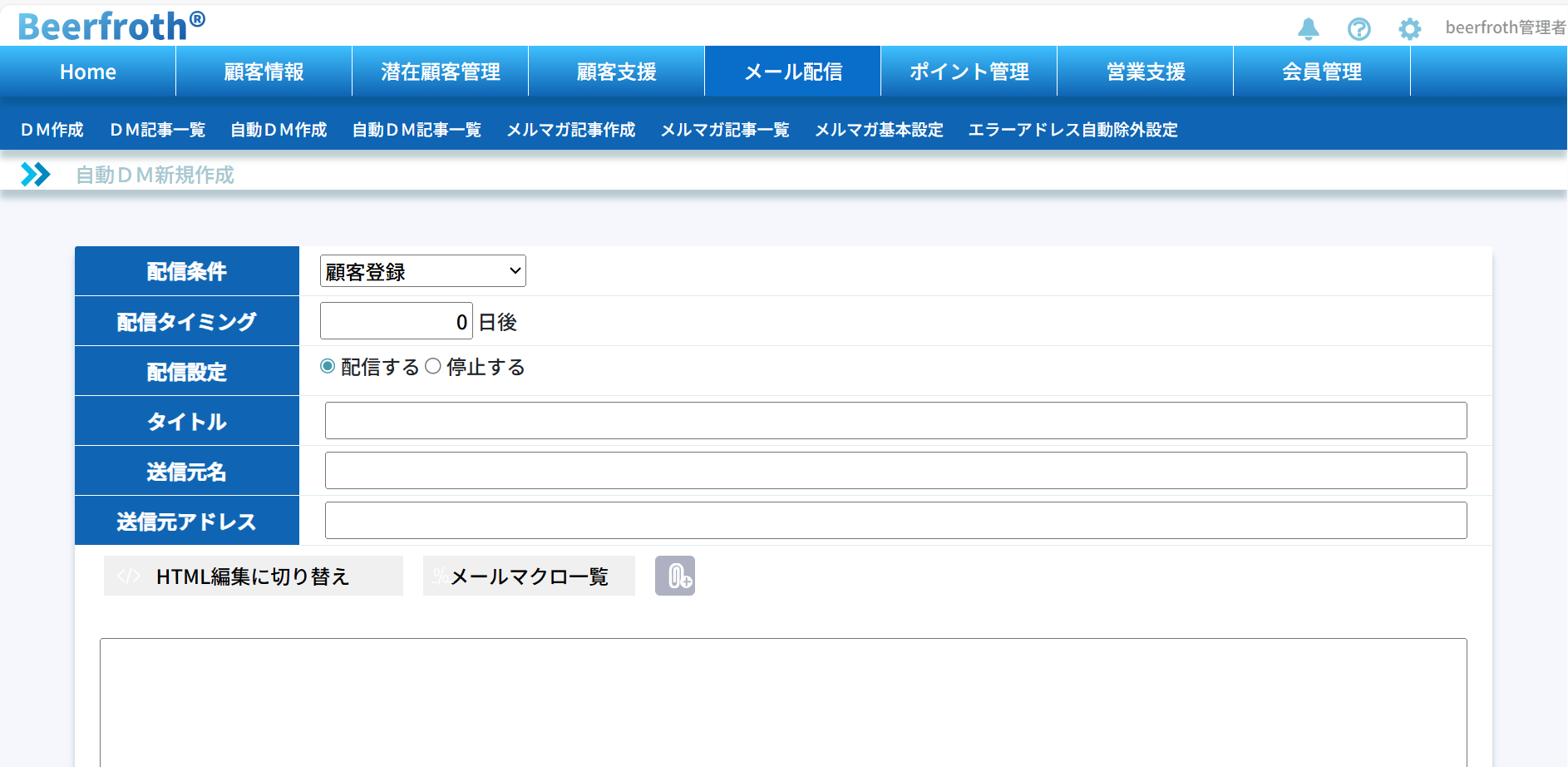The height and width of the screenshot is (767, 1568).
Task: Open the 自動DM記事一覧 submenu link
Action: [x=417, y=130]
